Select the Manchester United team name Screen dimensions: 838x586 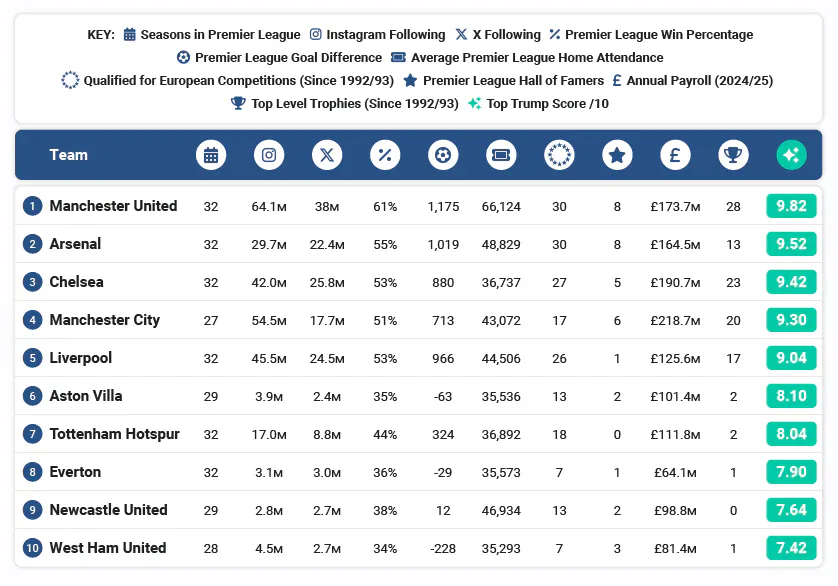[113, 206]
